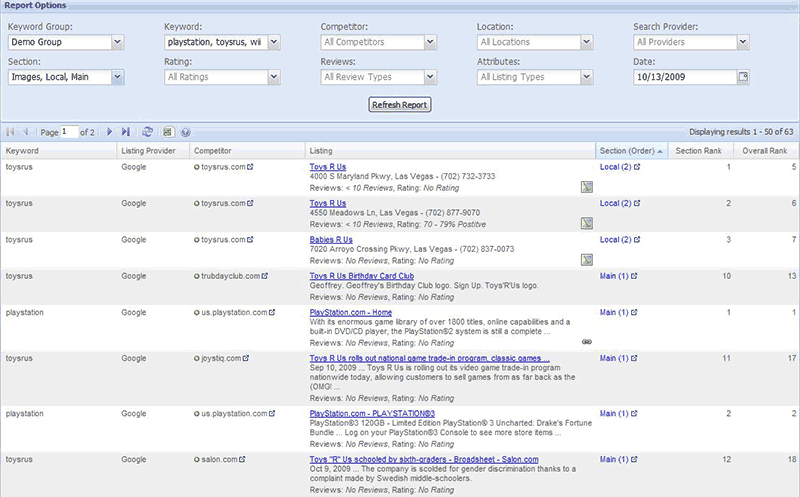The height and width of the screenshot is (497, 800).
Task: Sort by the Overall Rank column header
Action: (x=766, y=151)
